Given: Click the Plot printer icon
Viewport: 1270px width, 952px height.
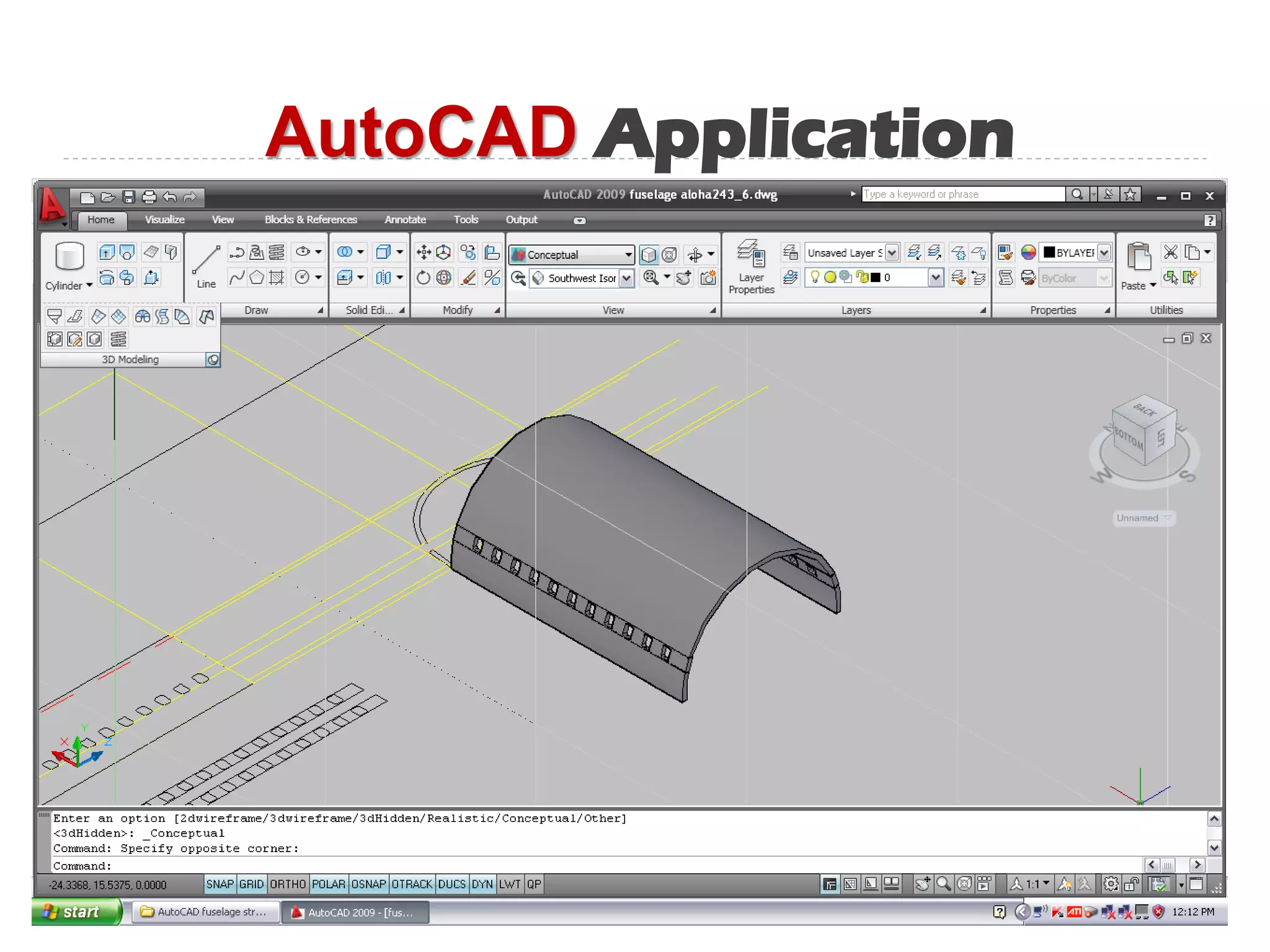Looking at the screenshot, I should (x=149, y=197).
